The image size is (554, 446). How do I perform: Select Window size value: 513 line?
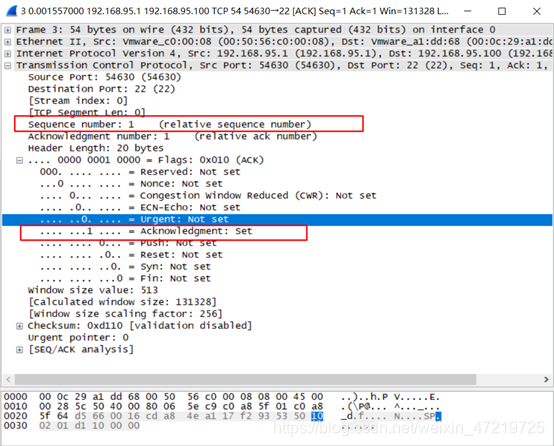tap(93, 291)
